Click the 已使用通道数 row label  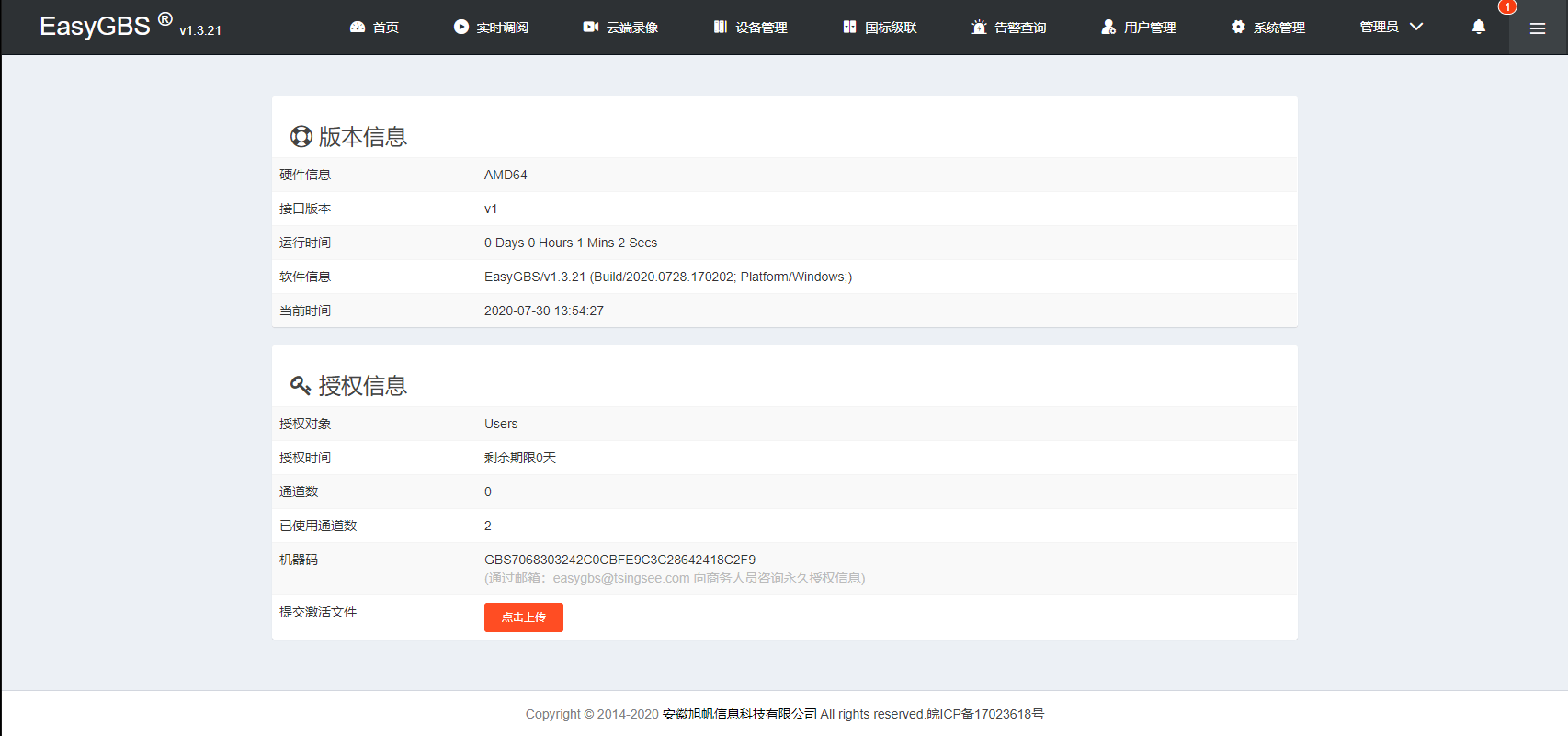pyautogui.click(x=318, y=526)
